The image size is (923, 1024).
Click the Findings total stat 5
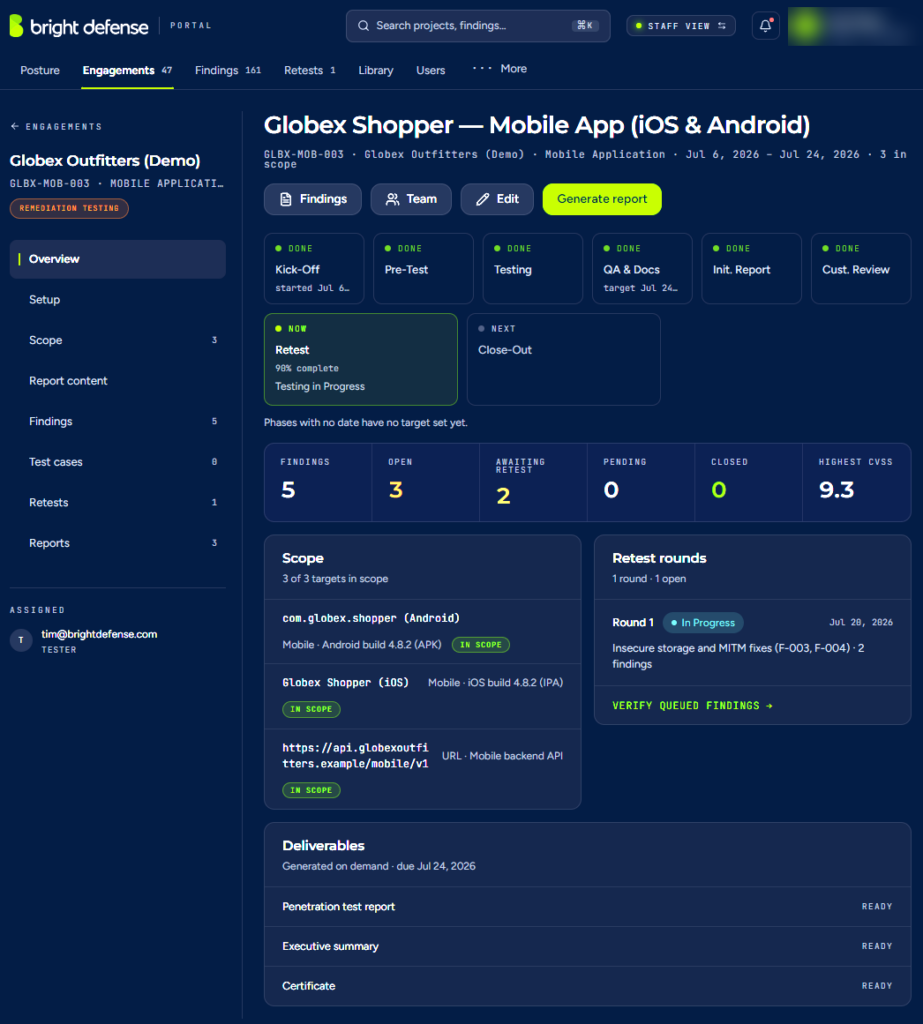point(288,490)
